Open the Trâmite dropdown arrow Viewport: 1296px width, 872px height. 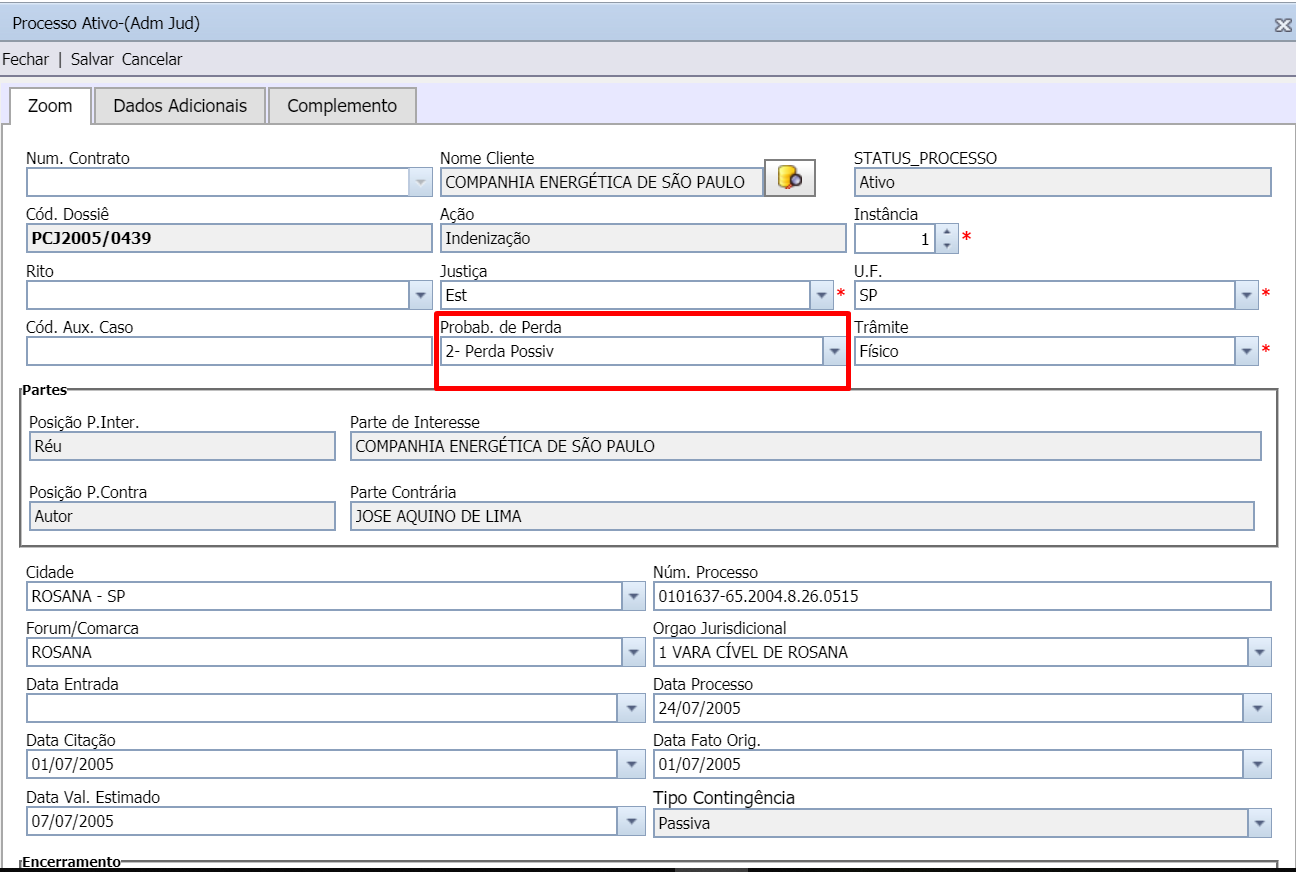tap(1247, 351)
